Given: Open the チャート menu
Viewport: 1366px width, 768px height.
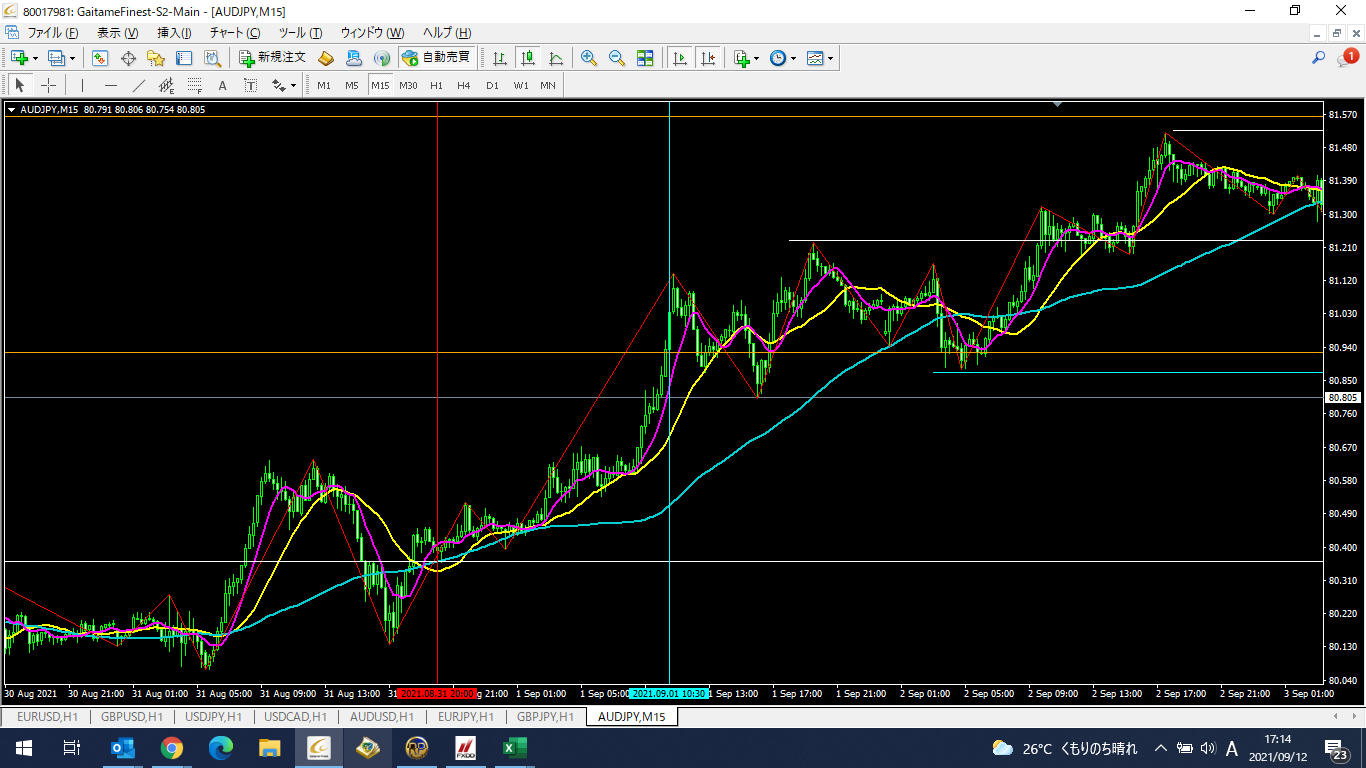Looking at the screenshot, I should coord(235,33).
